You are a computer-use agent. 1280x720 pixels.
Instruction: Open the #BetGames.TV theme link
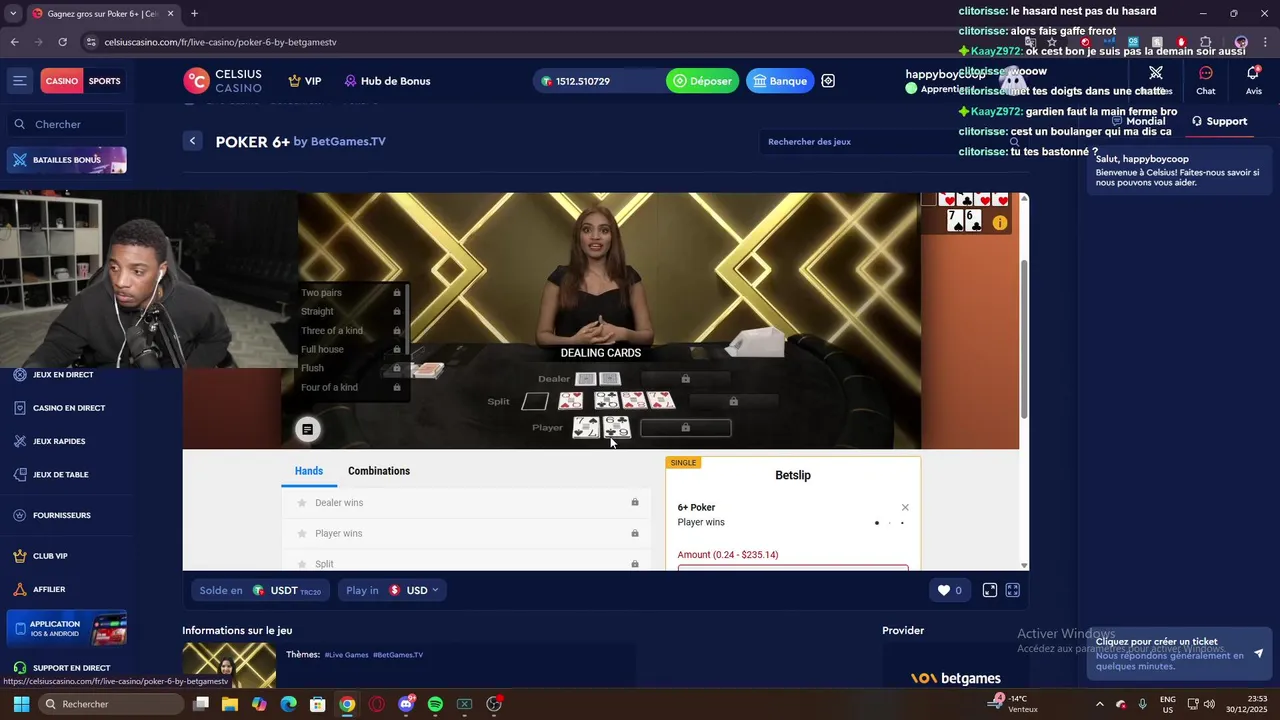point(398,655)
